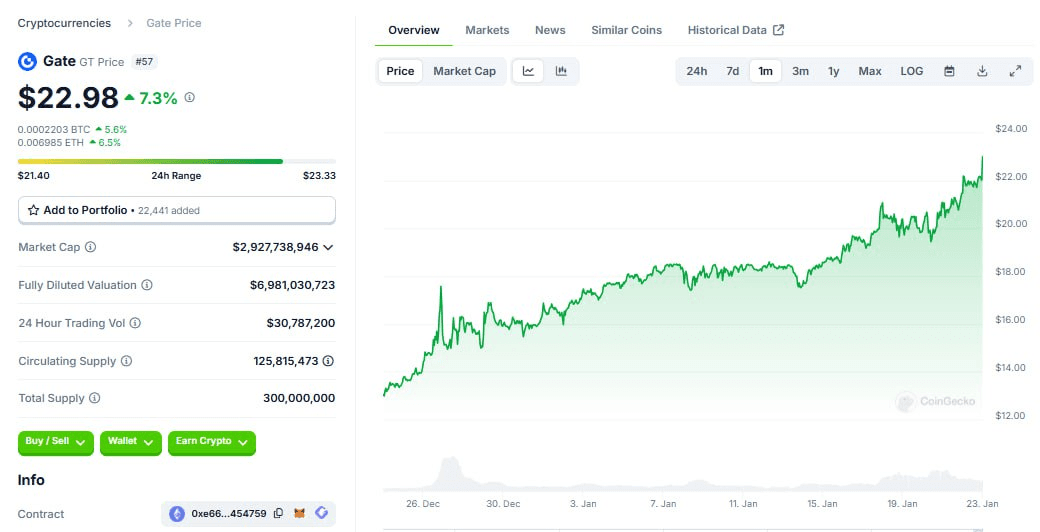Open the Buy / Sell dropdown
Image resolution: width=1040 pixels, height=532 pixels.
click(x=56, y=442)
